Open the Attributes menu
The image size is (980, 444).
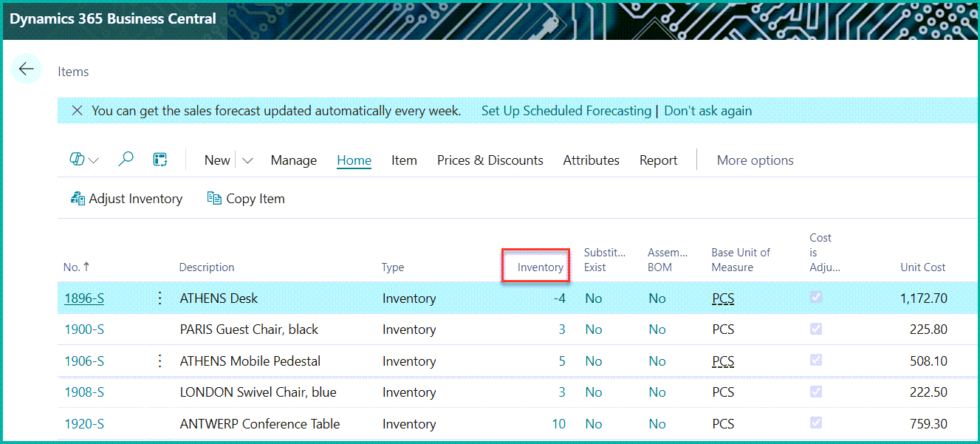(x=591, y=160)
